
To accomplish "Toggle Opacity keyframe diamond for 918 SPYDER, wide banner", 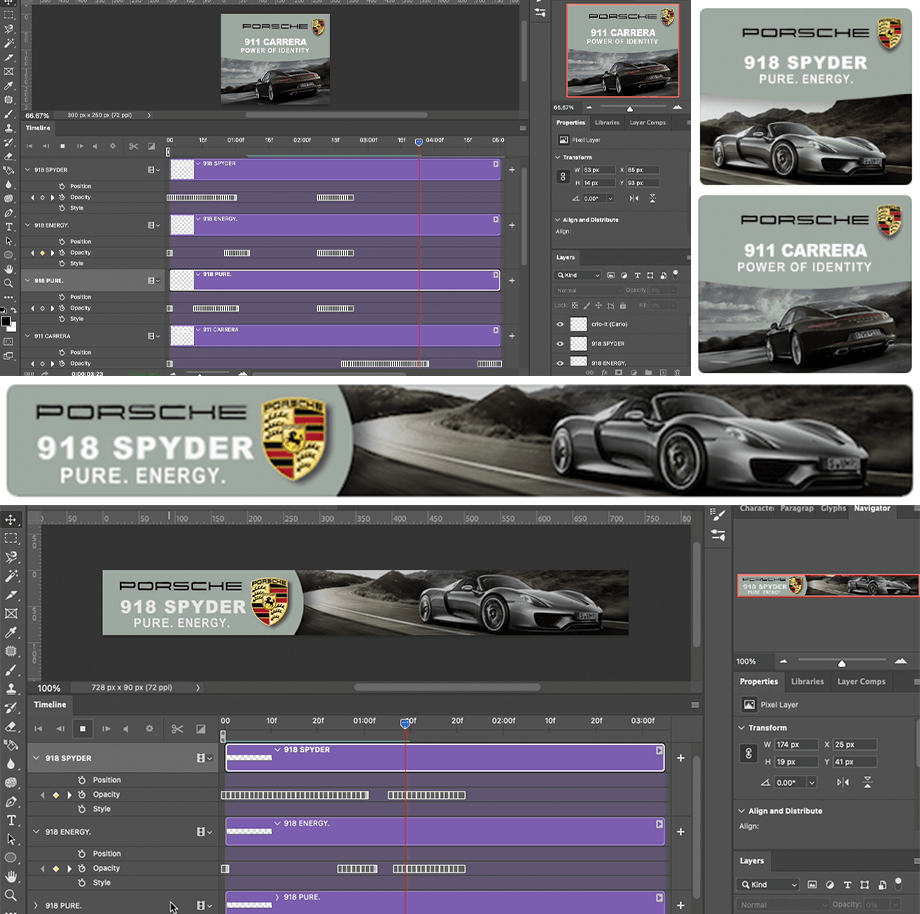I will 56,795.
